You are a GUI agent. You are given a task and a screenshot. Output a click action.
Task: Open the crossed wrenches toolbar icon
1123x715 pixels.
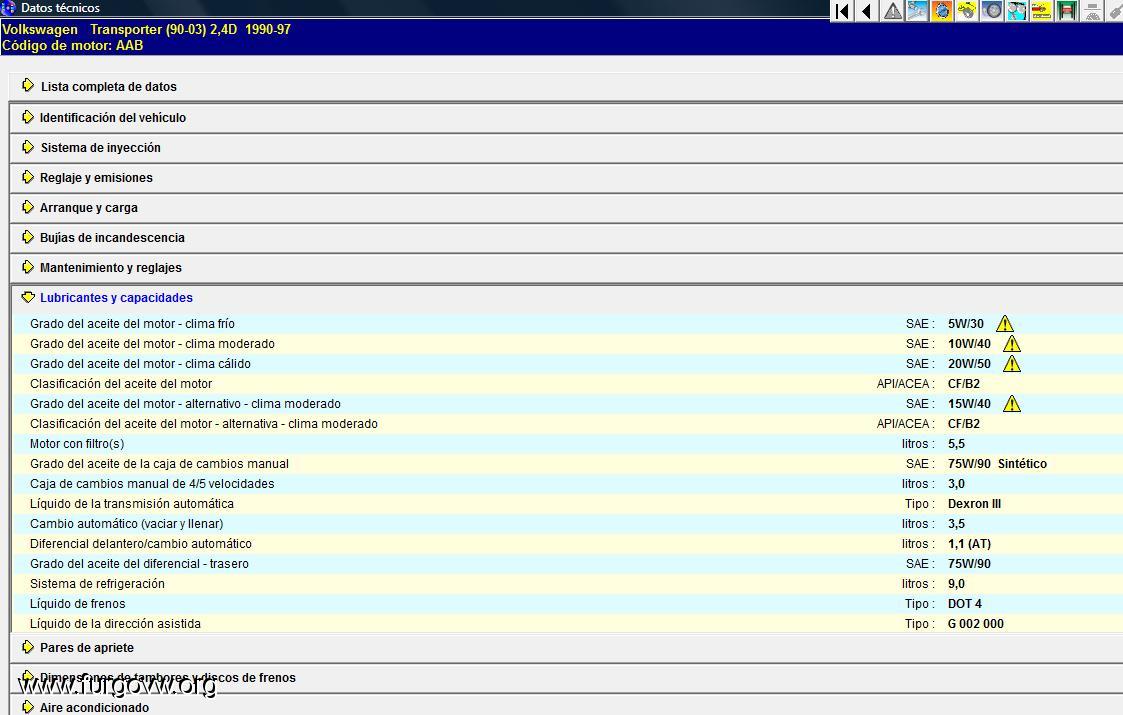(x=917, y=11)
